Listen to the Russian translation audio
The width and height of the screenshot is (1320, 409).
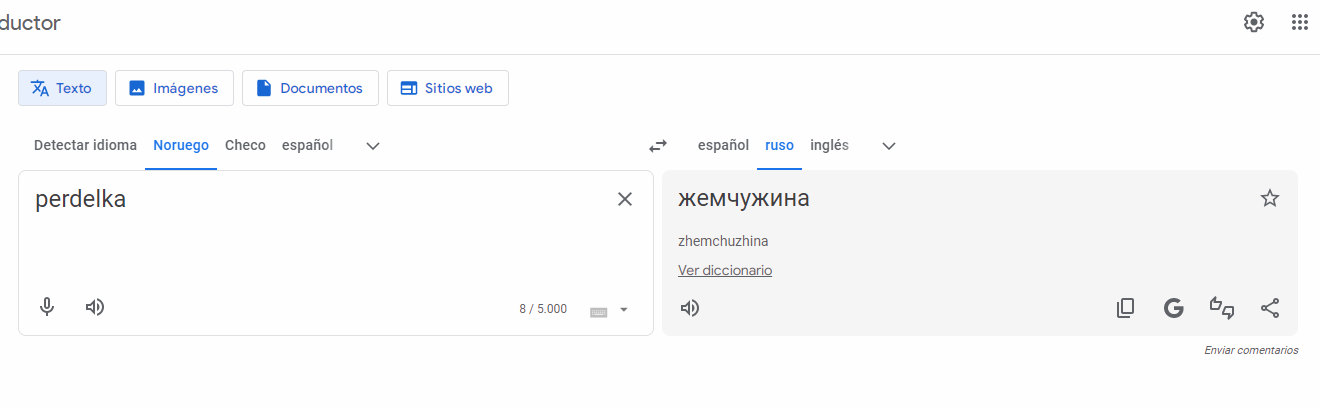click(690, 308)
